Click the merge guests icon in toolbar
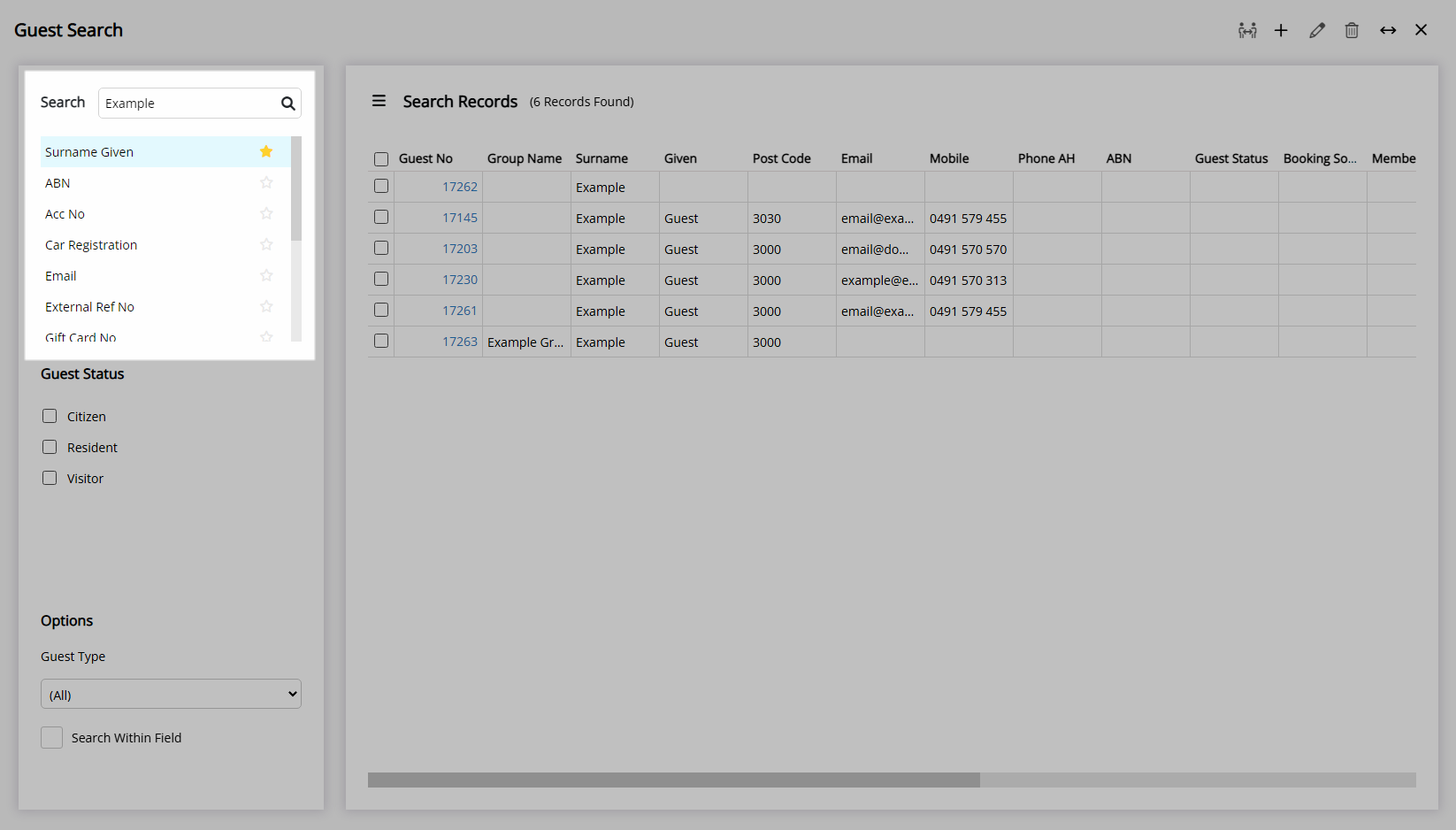Viewport: 1456px width, 830px height. point(1247,30)
